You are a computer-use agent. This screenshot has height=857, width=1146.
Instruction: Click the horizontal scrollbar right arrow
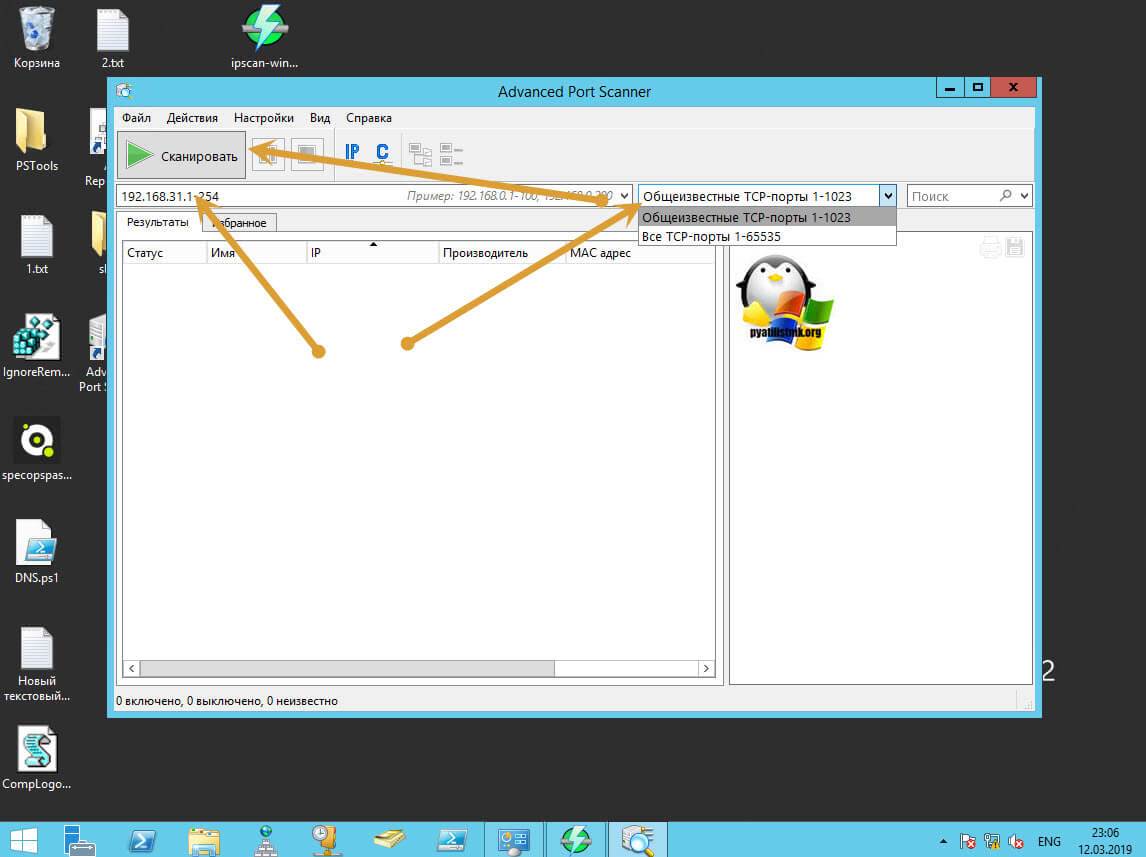[706, 668]
